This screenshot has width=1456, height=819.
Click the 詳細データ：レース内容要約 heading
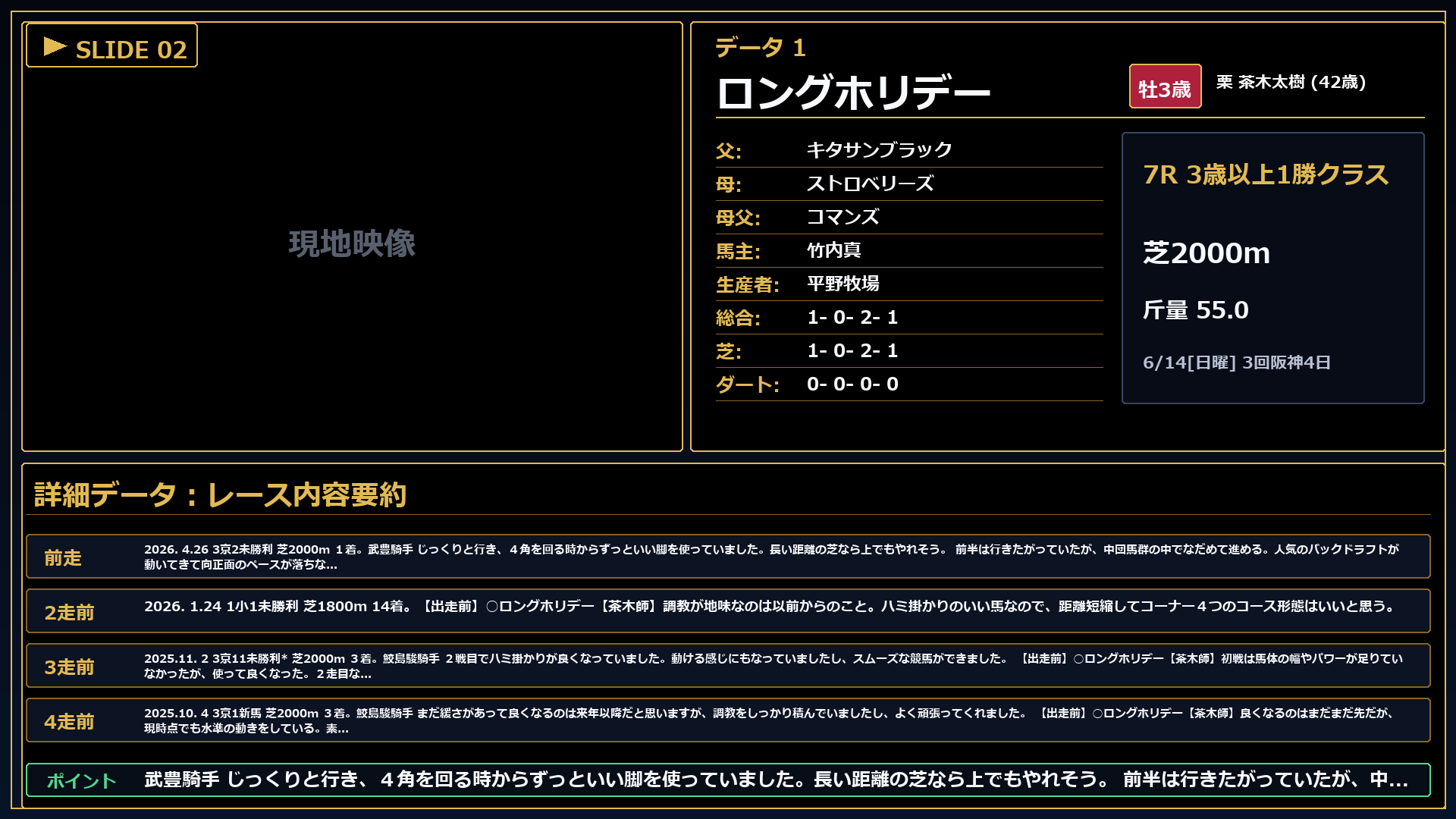(x=221, y=494)
